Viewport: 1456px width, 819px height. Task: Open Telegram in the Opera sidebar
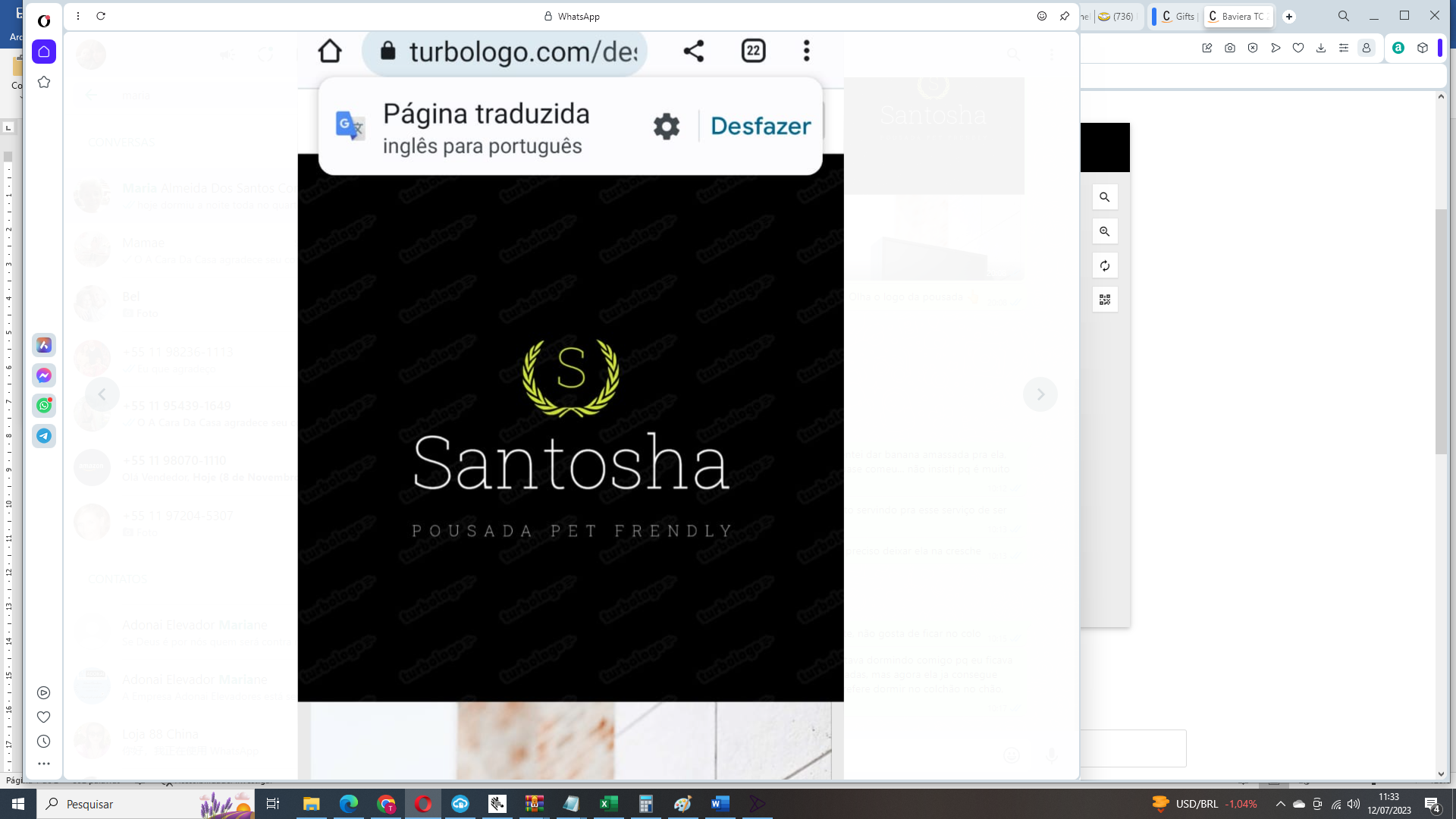coord(44,436)
